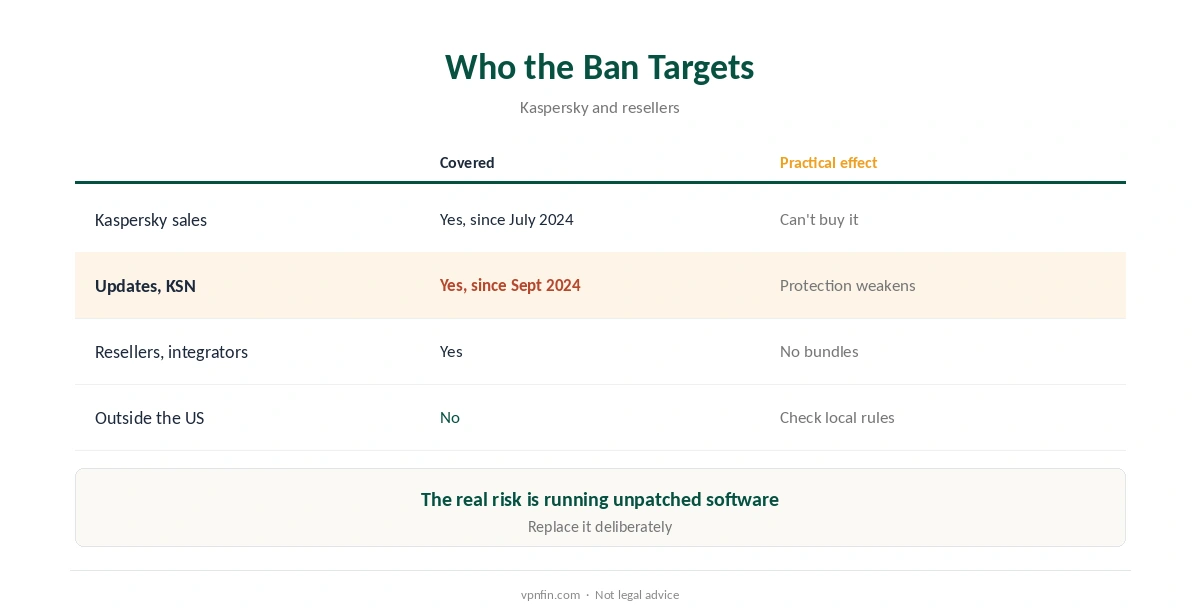Click the "Yes, since Sept 2024" cell

click(x=510, y=286)
